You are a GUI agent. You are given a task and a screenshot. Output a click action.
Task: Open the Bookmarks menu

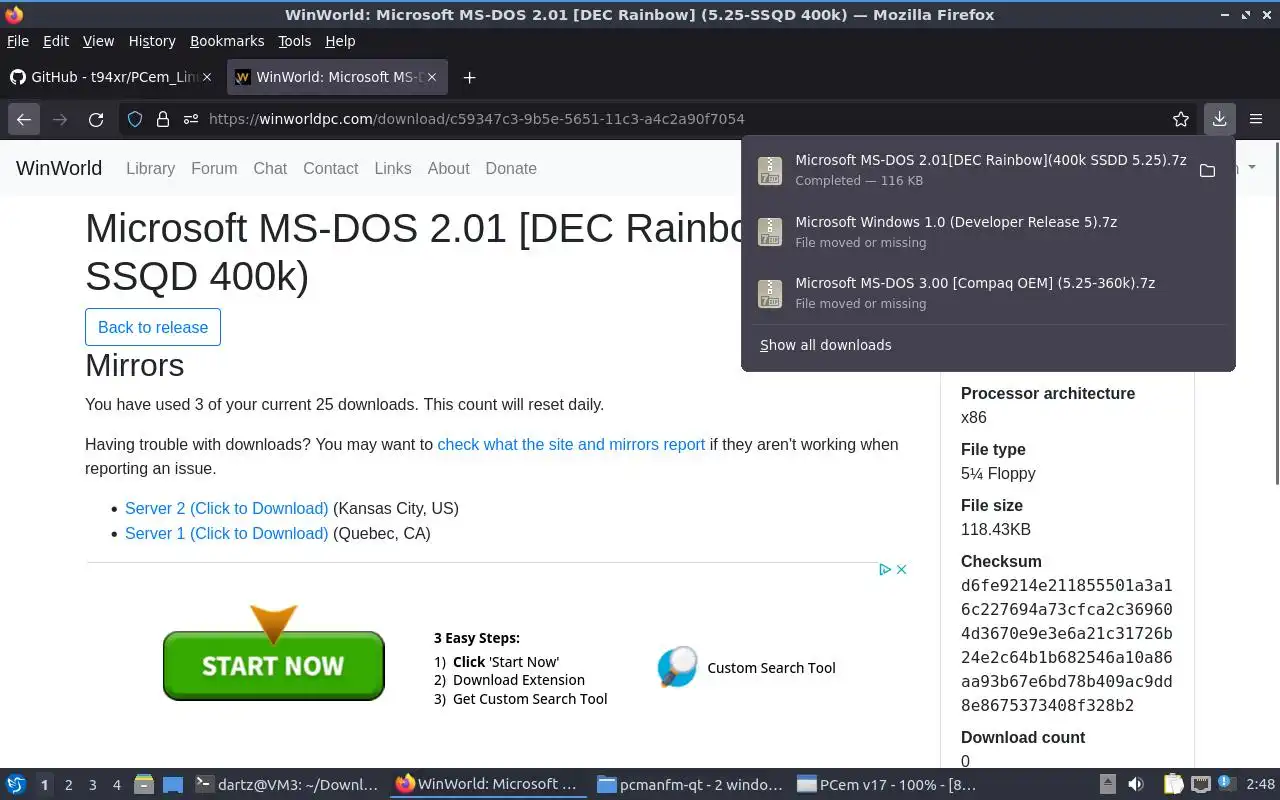pos(227,41)
